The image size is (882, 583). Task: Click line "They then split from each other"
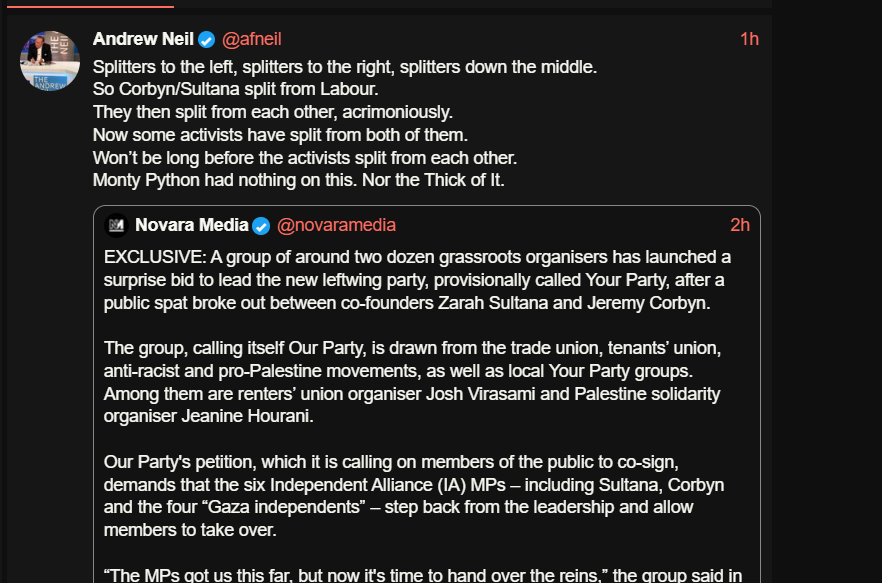coord(273,112)
